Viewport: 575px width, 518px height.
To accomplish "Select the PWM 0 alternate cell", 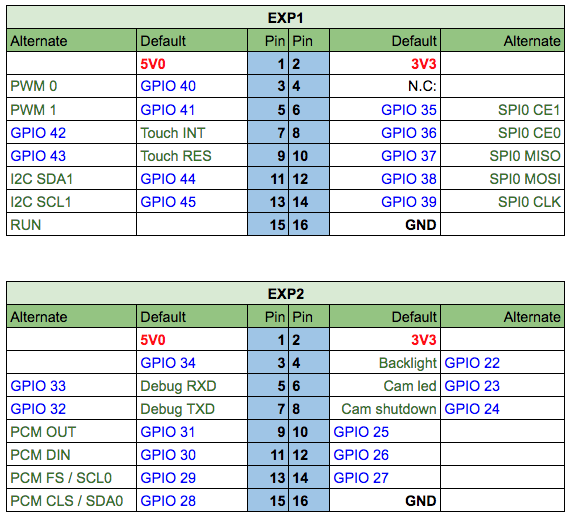I will click(72, 86).
